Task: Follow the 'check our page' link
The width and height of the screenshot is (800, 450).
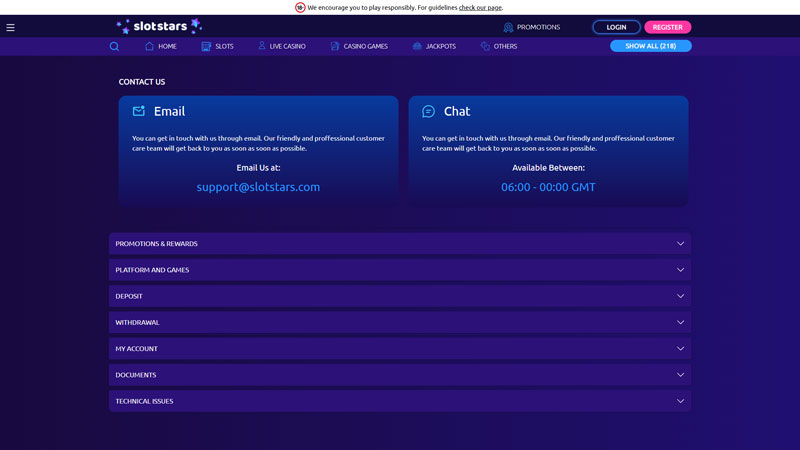Action: point(480,8)
